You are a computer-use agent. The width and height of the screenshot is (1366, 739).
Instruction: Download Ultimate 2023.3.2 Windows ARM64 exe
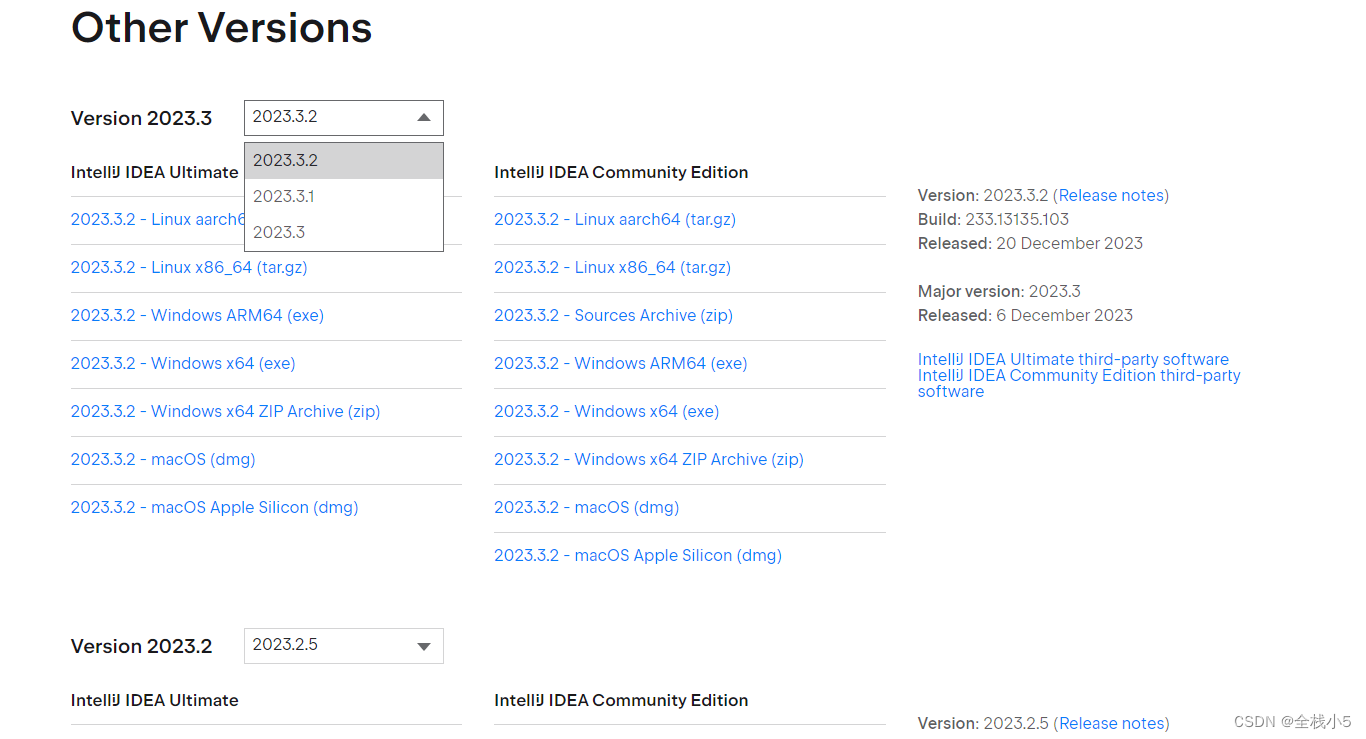[197, 316]
